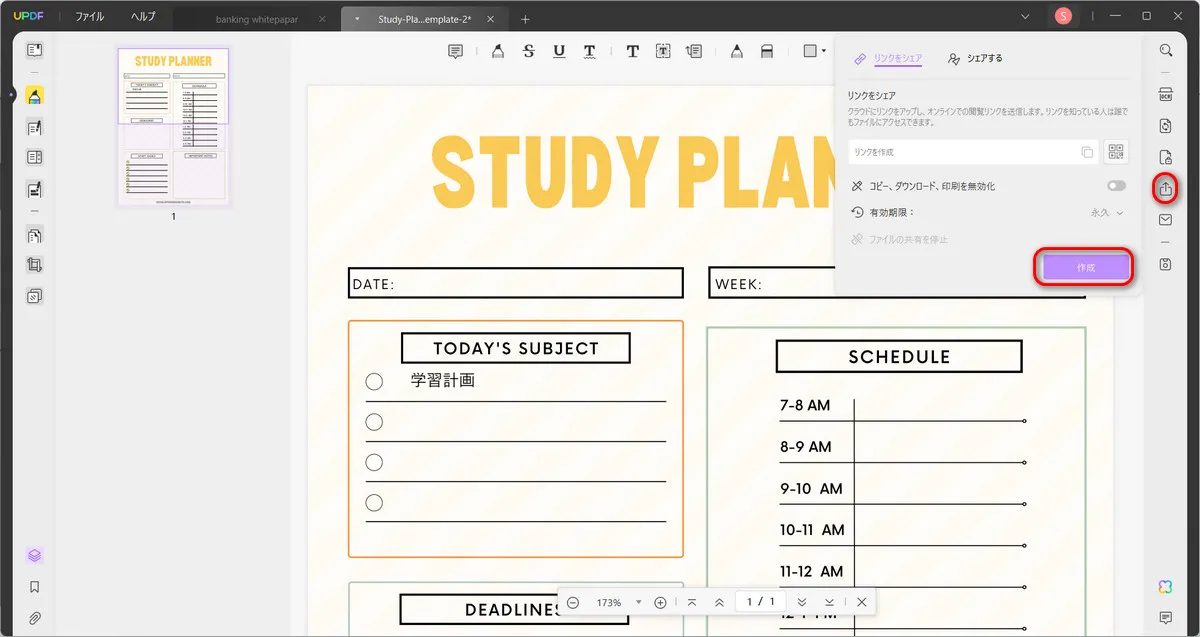Select the Strikethrough tool
1200x637 pixels.
528,51
